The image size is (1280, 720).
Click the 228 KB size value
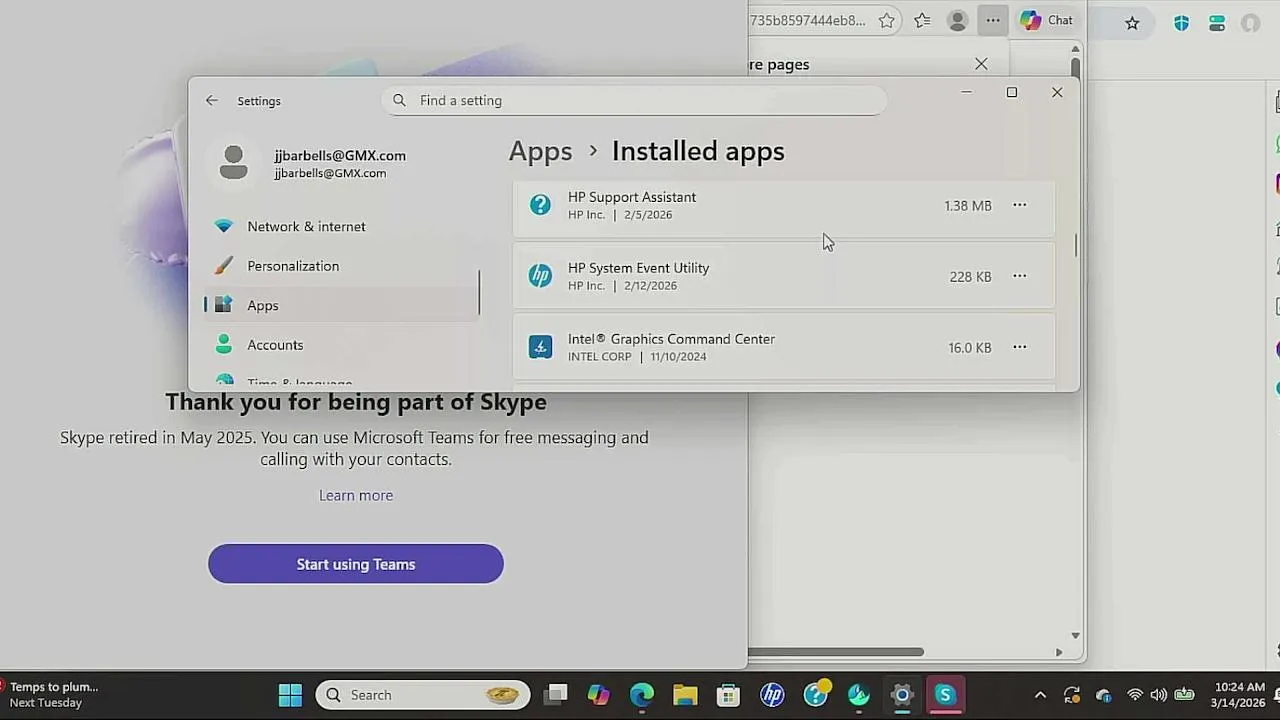tap(970, 276)
